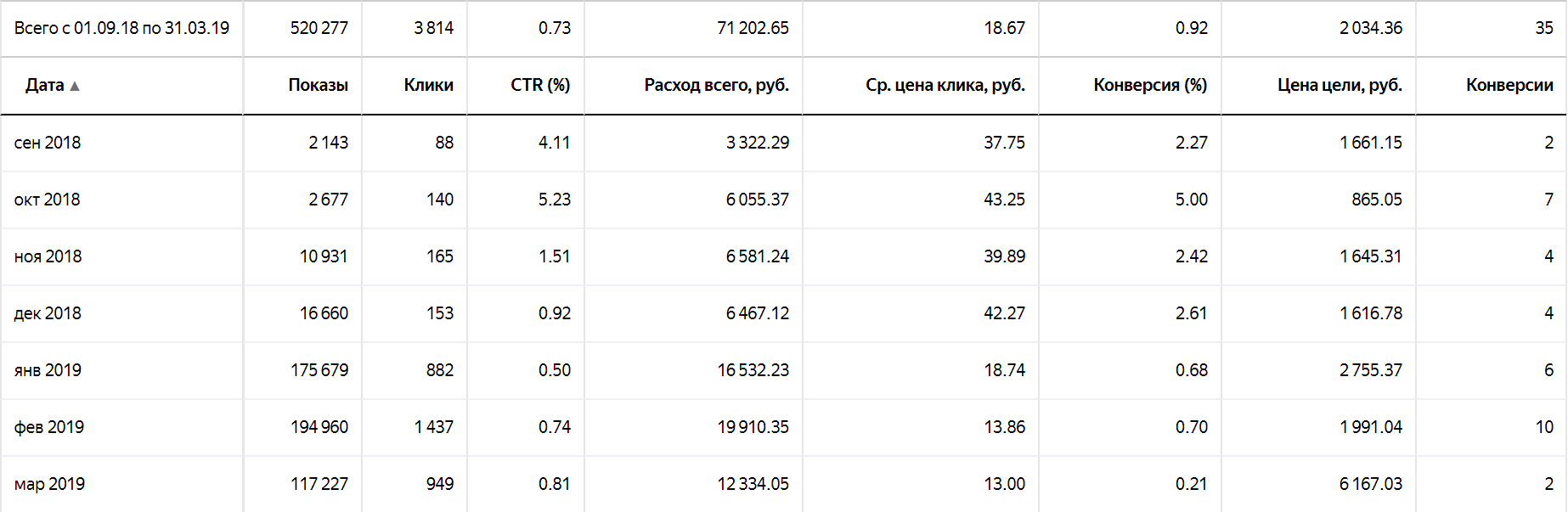Sort by Конверсия (%) column
This screenshot has width=1568, height=512.
pos(1150,85)
